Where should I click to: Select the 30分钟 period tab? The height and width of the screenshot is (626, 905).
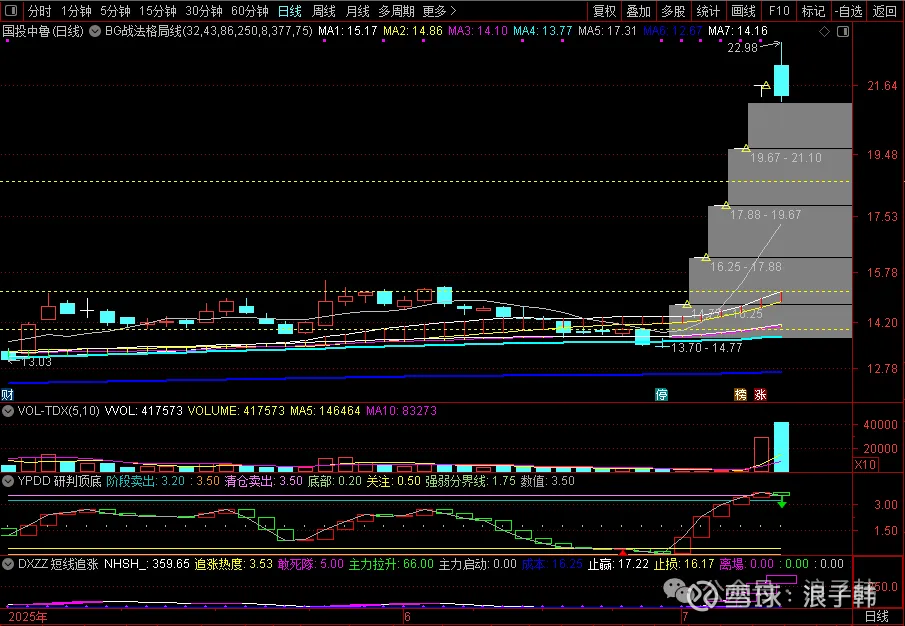click(204, 11)
